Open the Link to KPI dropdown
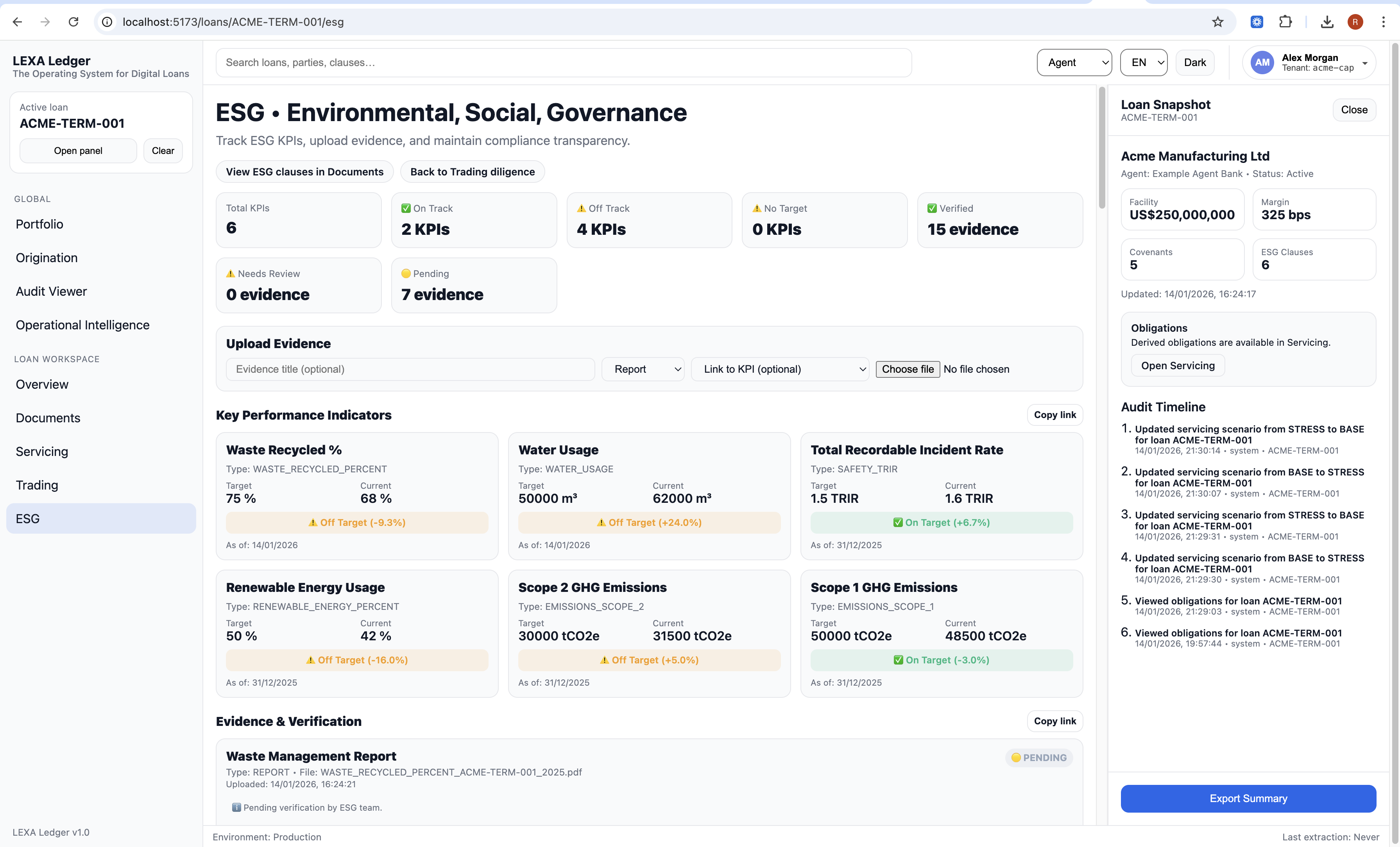The width and height of the screenshot is (1400, 847). tap(780, 369)
